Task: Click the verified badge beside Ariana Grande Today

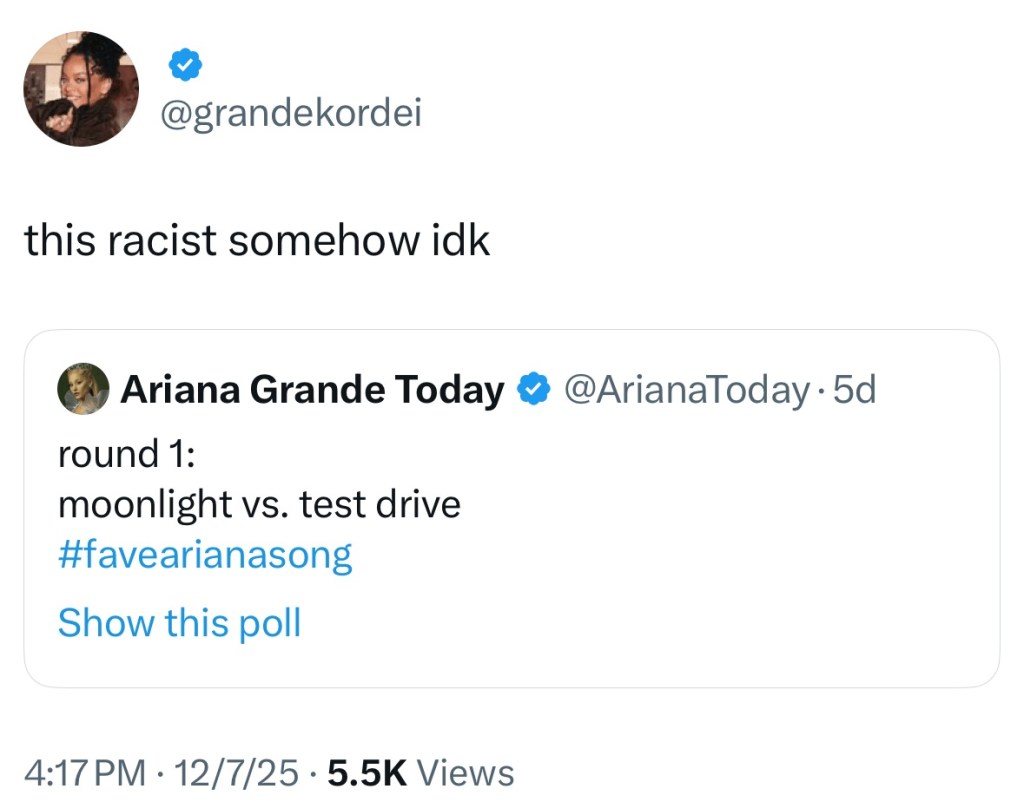Action: 533,390
